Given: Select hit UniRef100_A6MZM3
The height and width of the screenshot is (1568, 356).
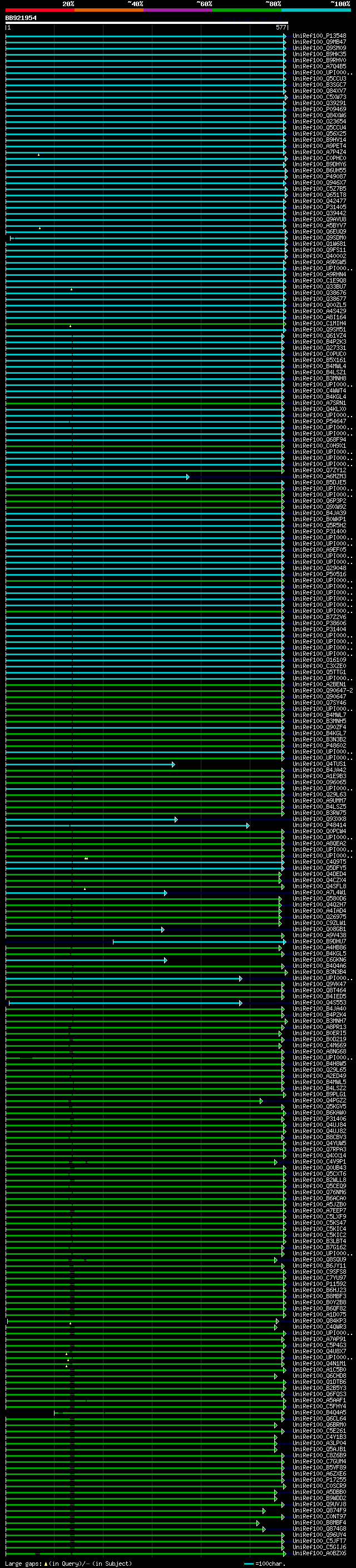Looking at the screenshot, I should [319, 477].
